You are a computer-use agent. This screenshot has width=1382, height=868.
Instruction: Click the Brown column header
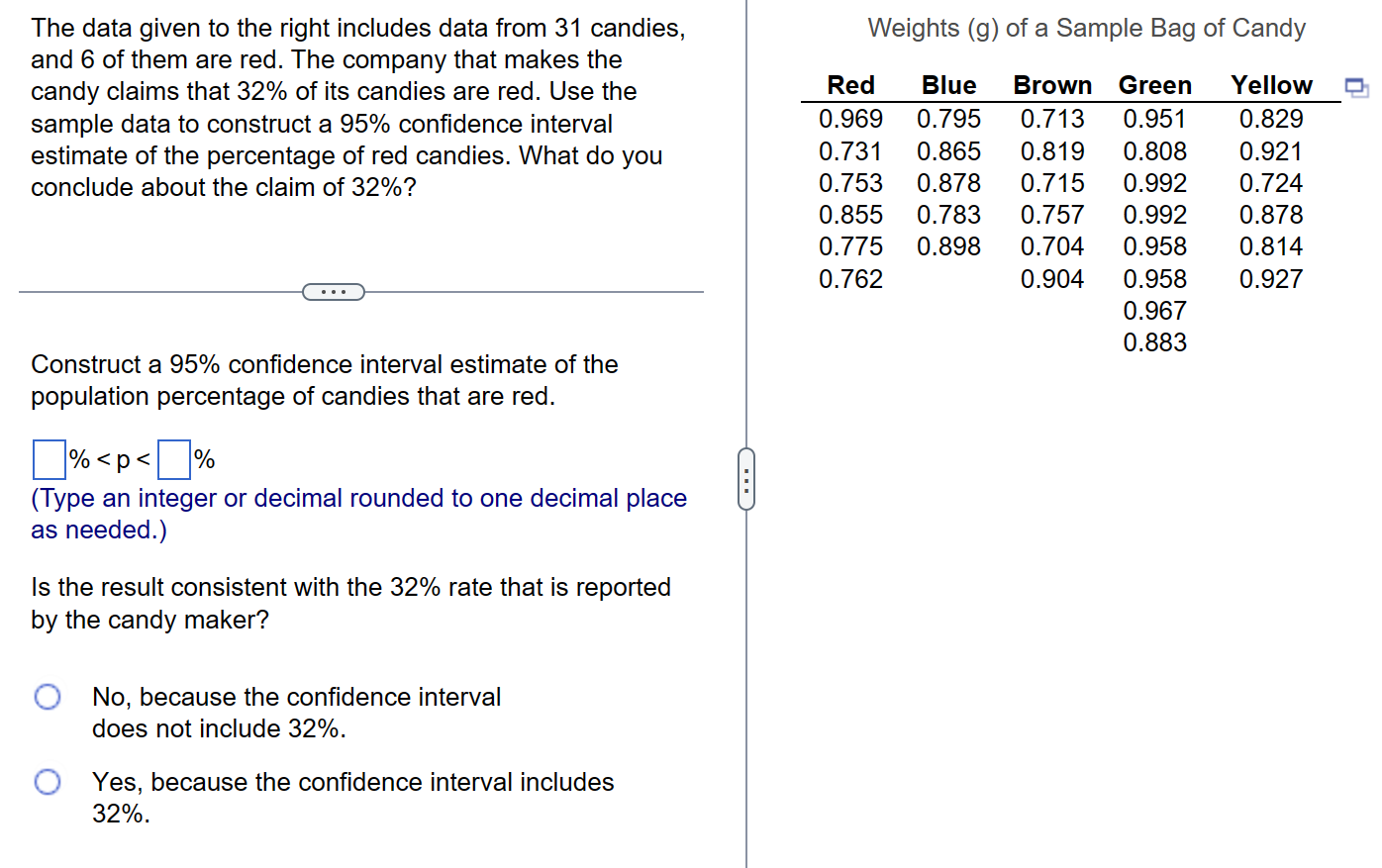[x=1051, y=85]
